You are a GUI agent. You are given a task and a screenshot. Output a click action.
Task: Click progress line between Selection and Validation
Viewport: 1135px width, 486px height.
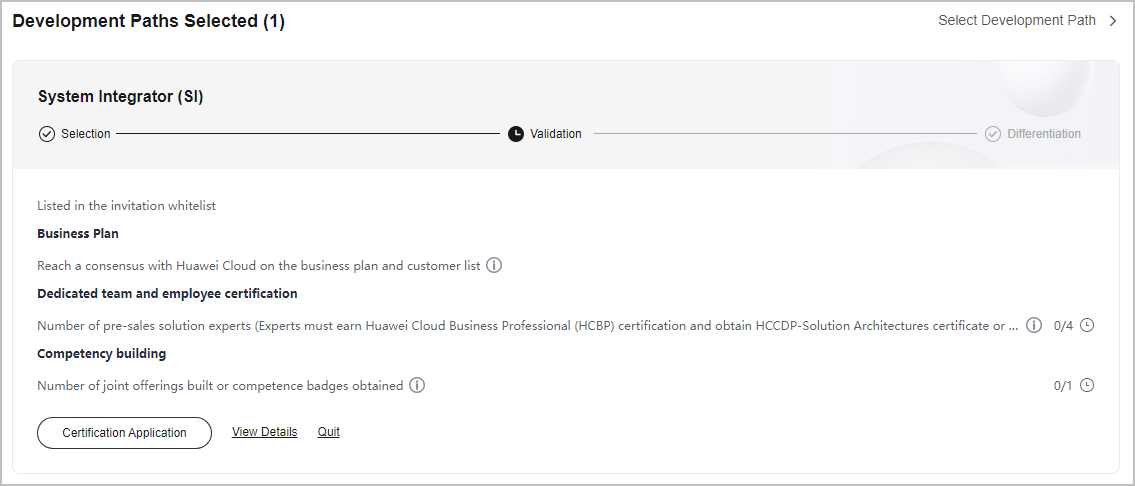308,134
